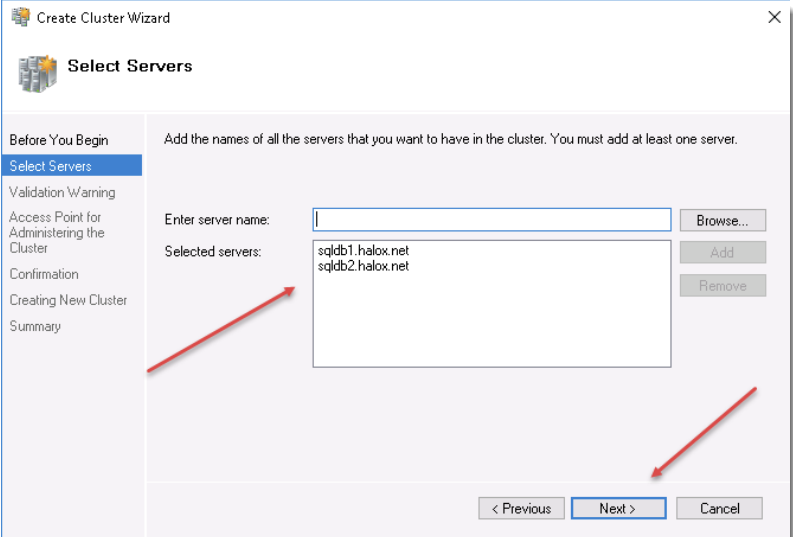This screenshot has height=537, width=793.
Task: Click the Enter server name label
Action: [x=217, y=219]
